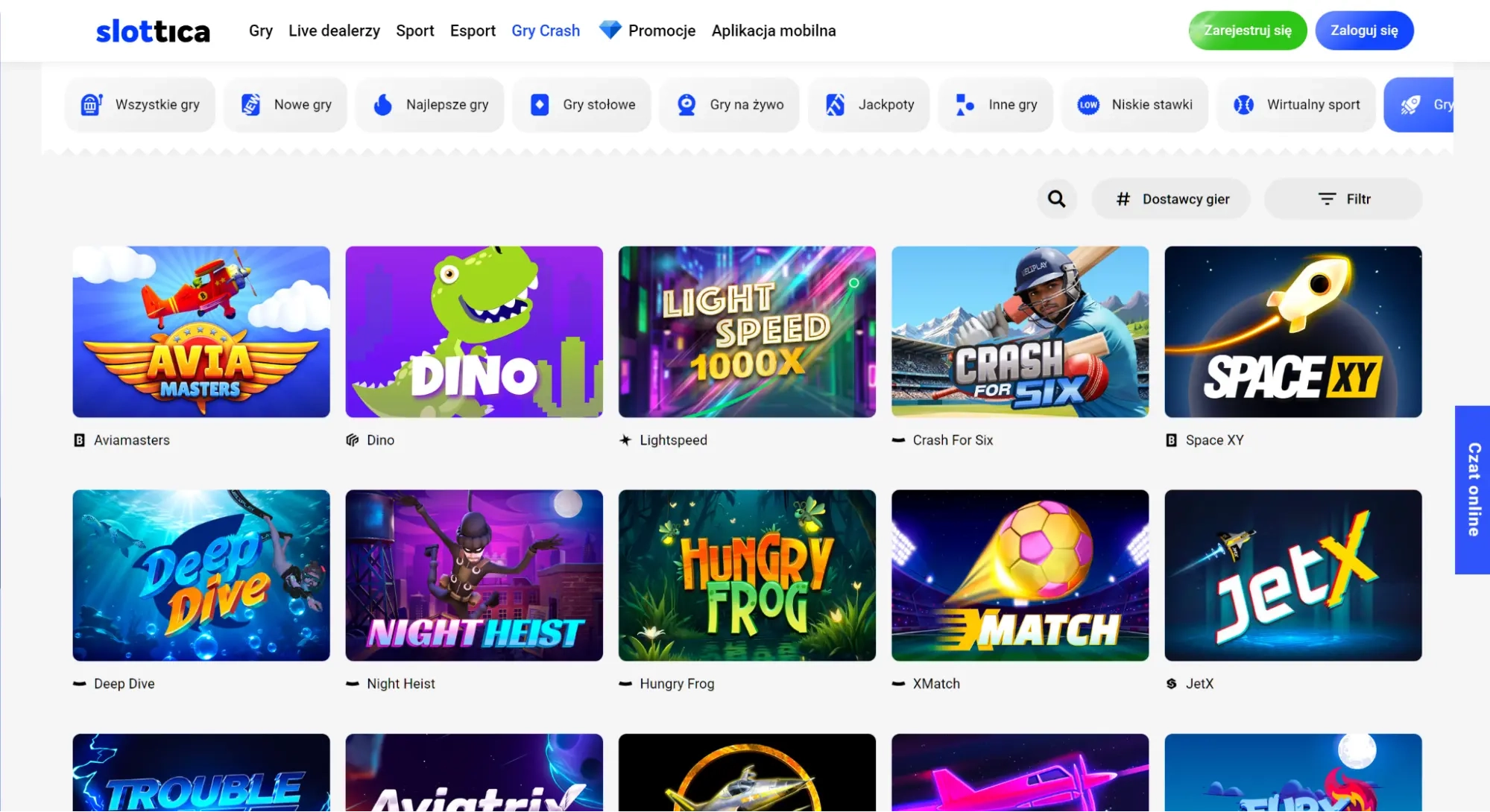Click the Zarejestruj się button
The image size is (1490, 812).
coord(1248,31)
